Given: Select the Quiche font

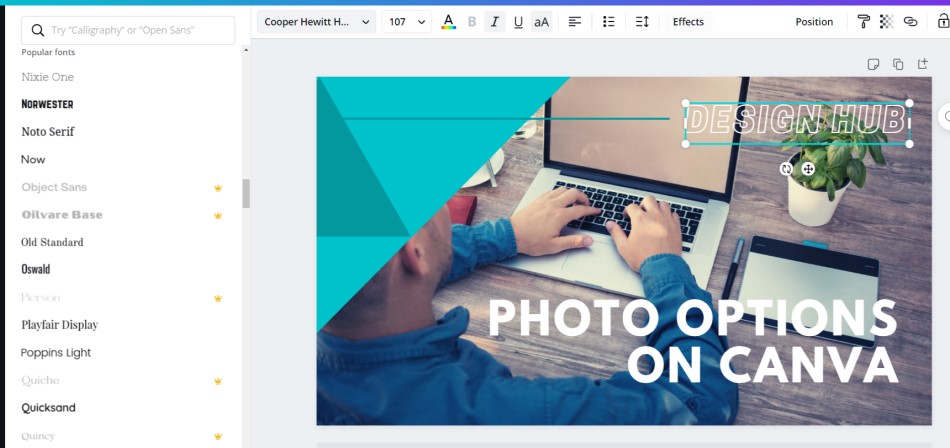Looking at the screenshot, I should click(40, 381).
